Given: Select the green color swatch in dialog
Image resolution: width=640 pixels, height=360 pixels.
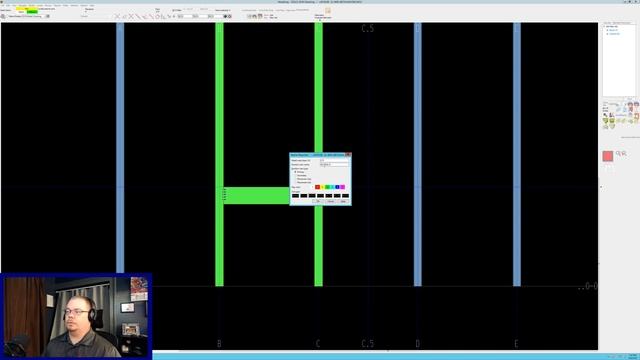Looking at the screenshot, I should (327, 187).
